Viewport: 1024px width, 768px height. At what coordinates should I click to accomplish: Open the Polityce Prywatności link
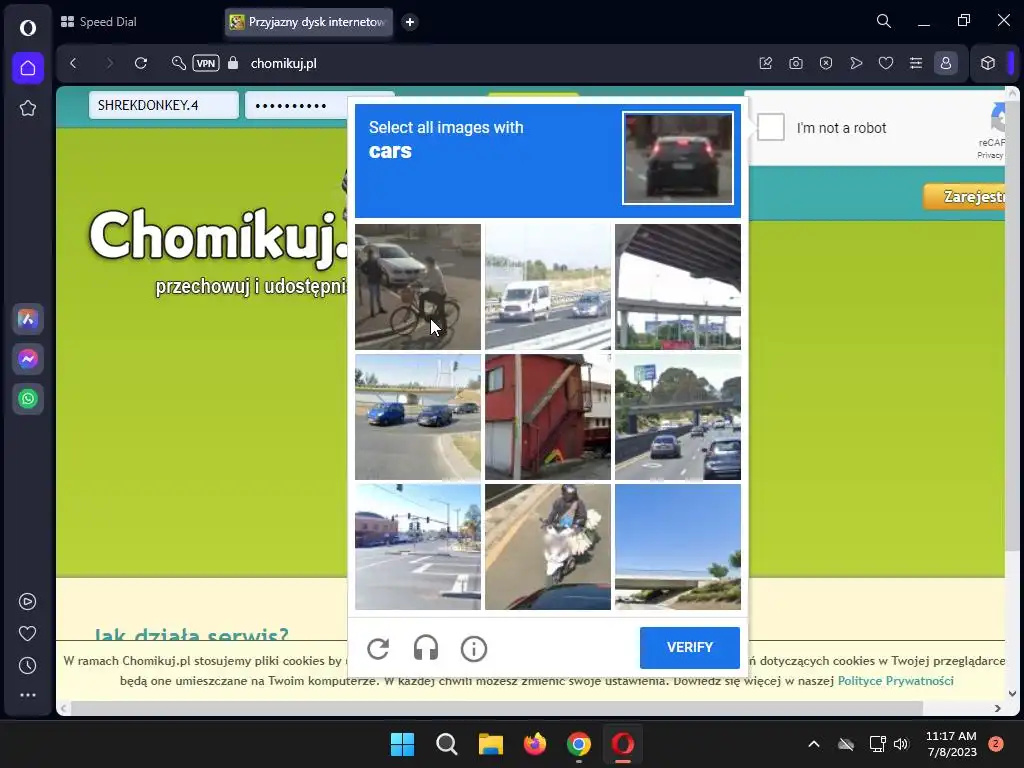pyautogui.click(x=895, y=680)
